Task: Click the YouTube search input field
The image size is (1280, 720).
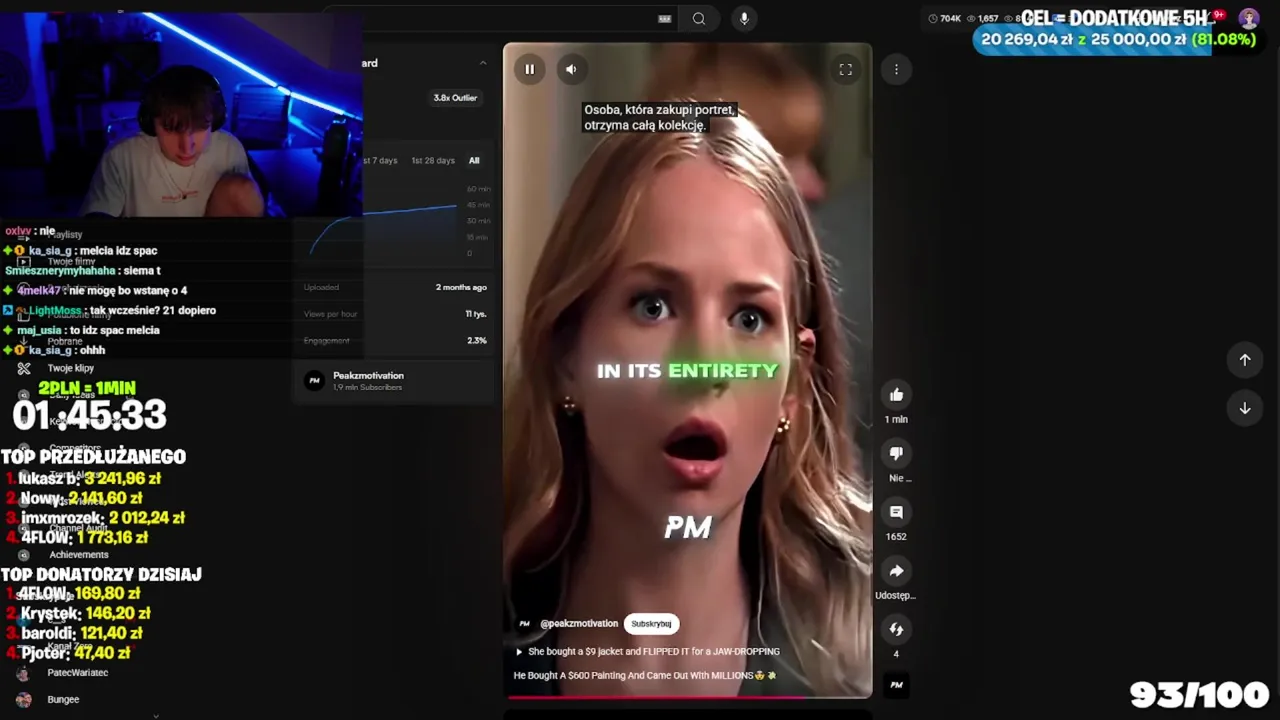Action: point(500,18)
